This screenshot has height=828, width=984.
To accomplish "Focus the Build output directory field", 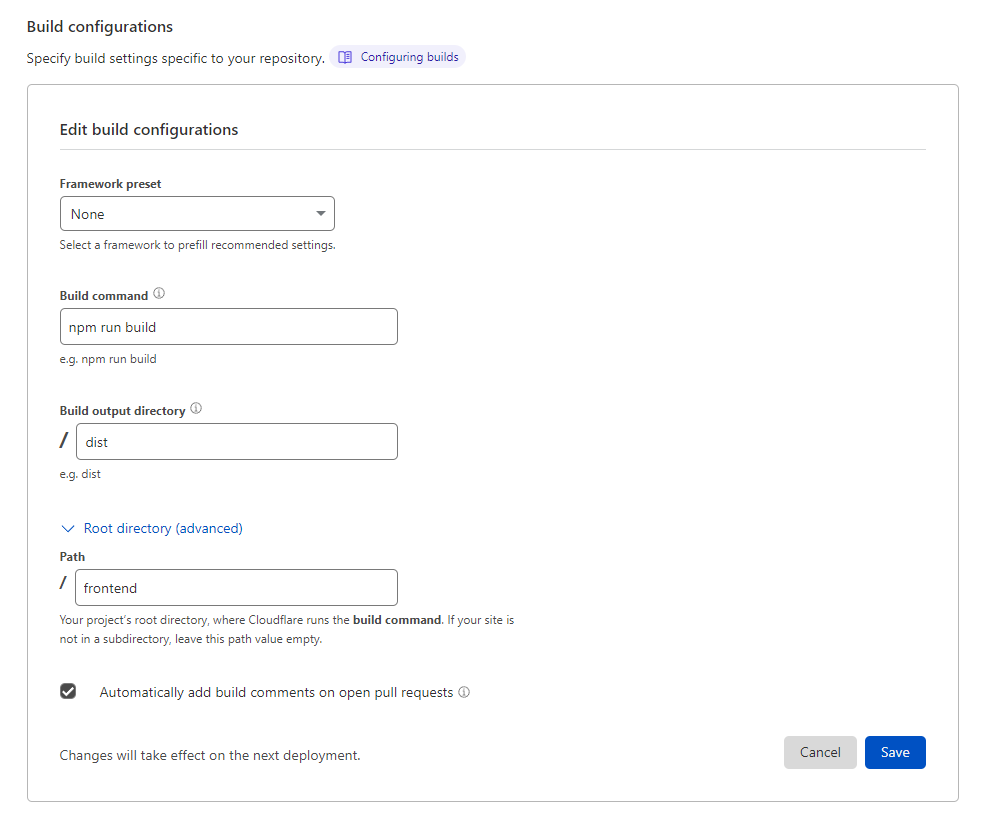I will click(x=237, y=442).
